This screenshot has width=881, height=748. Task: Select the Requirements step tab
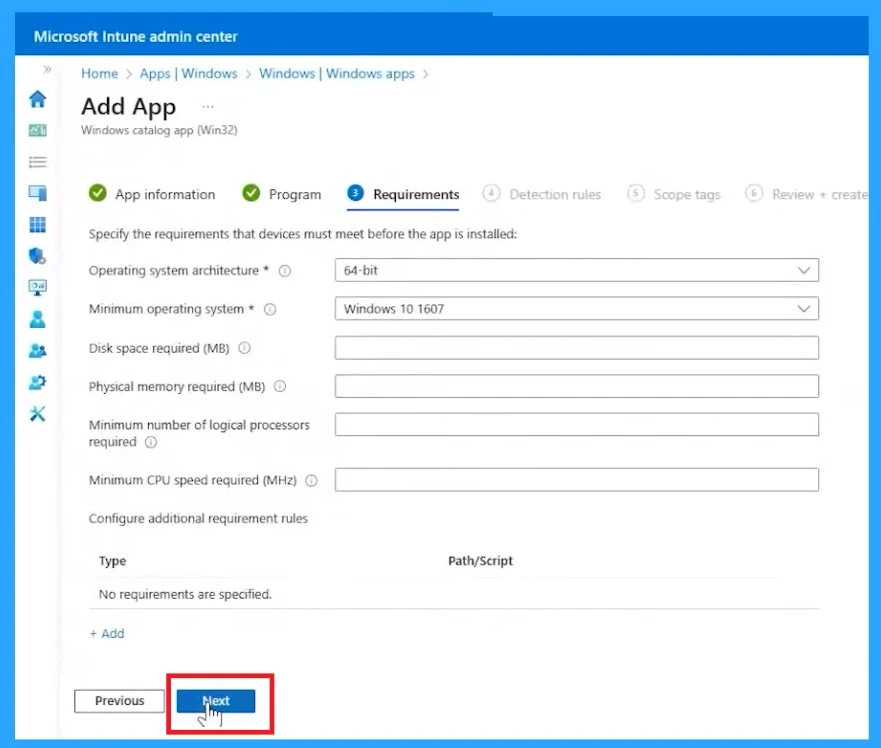coord(403,194)
